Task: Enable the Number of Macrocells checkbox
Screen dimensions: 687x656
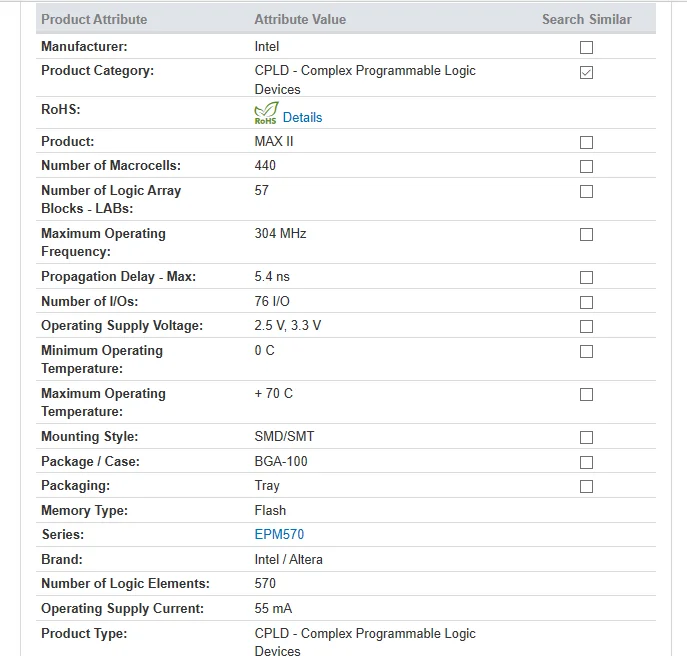Action: pyautogui.click(x=586, y=167)
